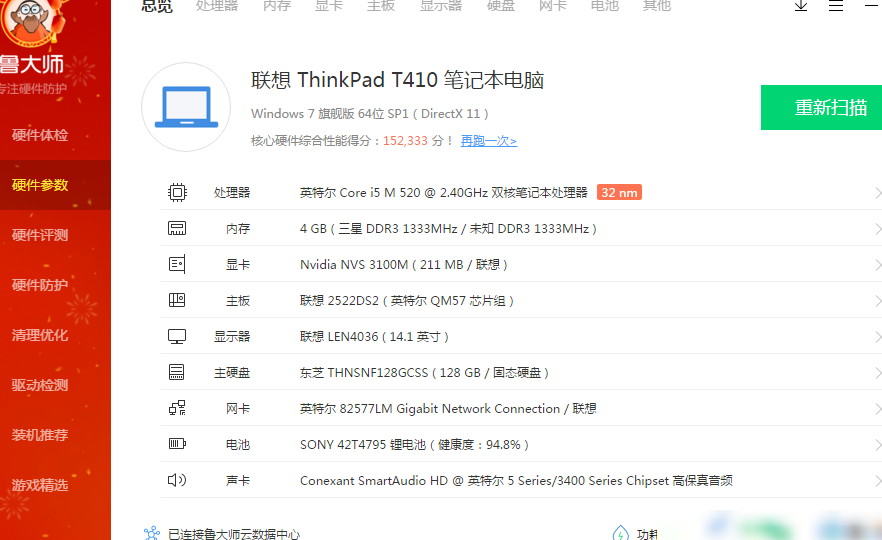The image size is (882, 540).
Task: Click the ThinkPad T410 title text
Action: click(397, 80)
